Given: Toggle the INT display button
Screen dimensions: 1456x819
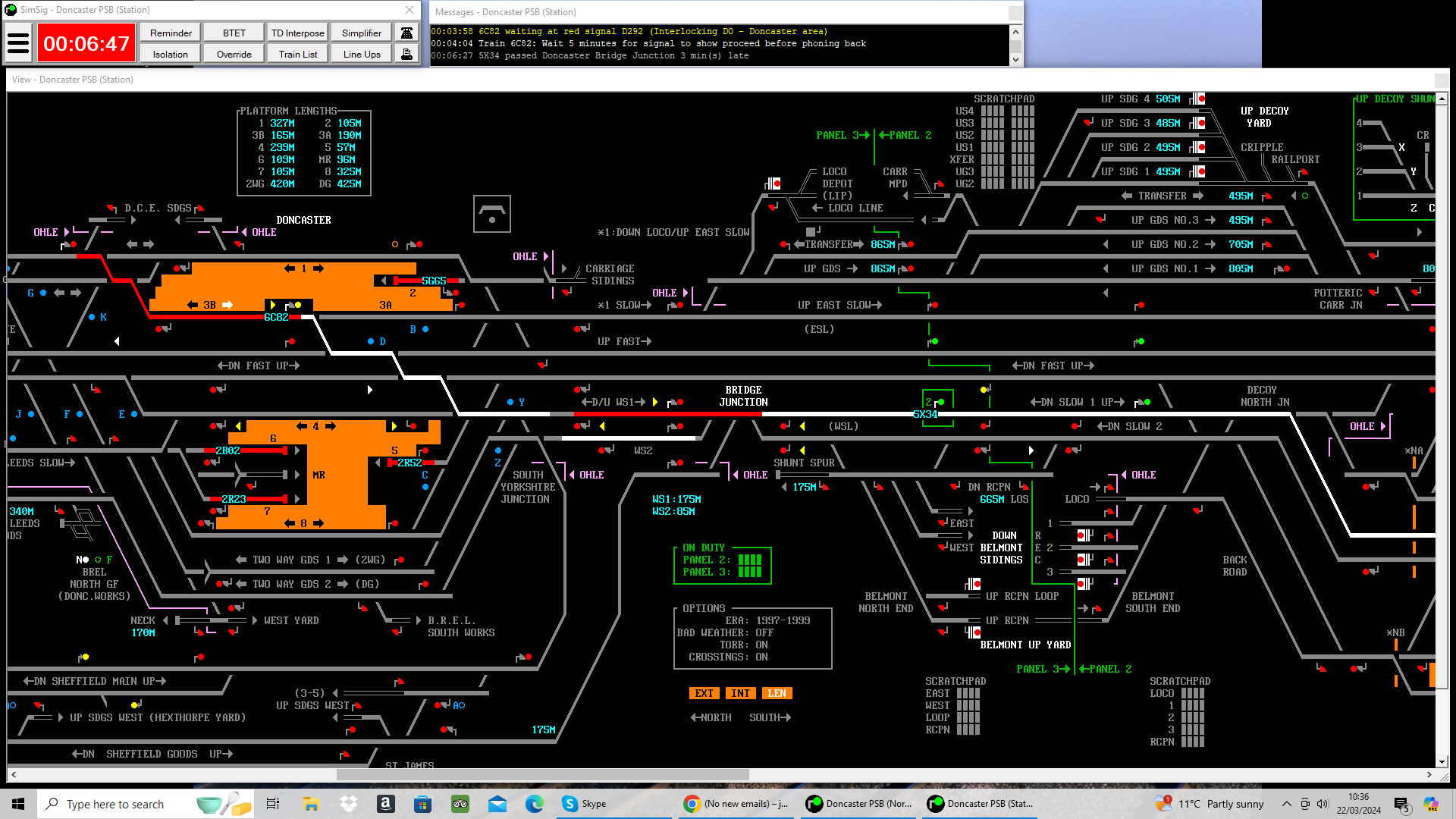Looking at the screenshot, I should 740,693.
